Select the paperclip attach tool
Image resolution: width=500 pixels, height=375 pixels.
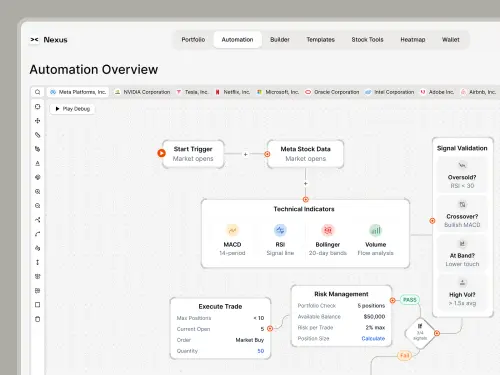coord(37,135)
